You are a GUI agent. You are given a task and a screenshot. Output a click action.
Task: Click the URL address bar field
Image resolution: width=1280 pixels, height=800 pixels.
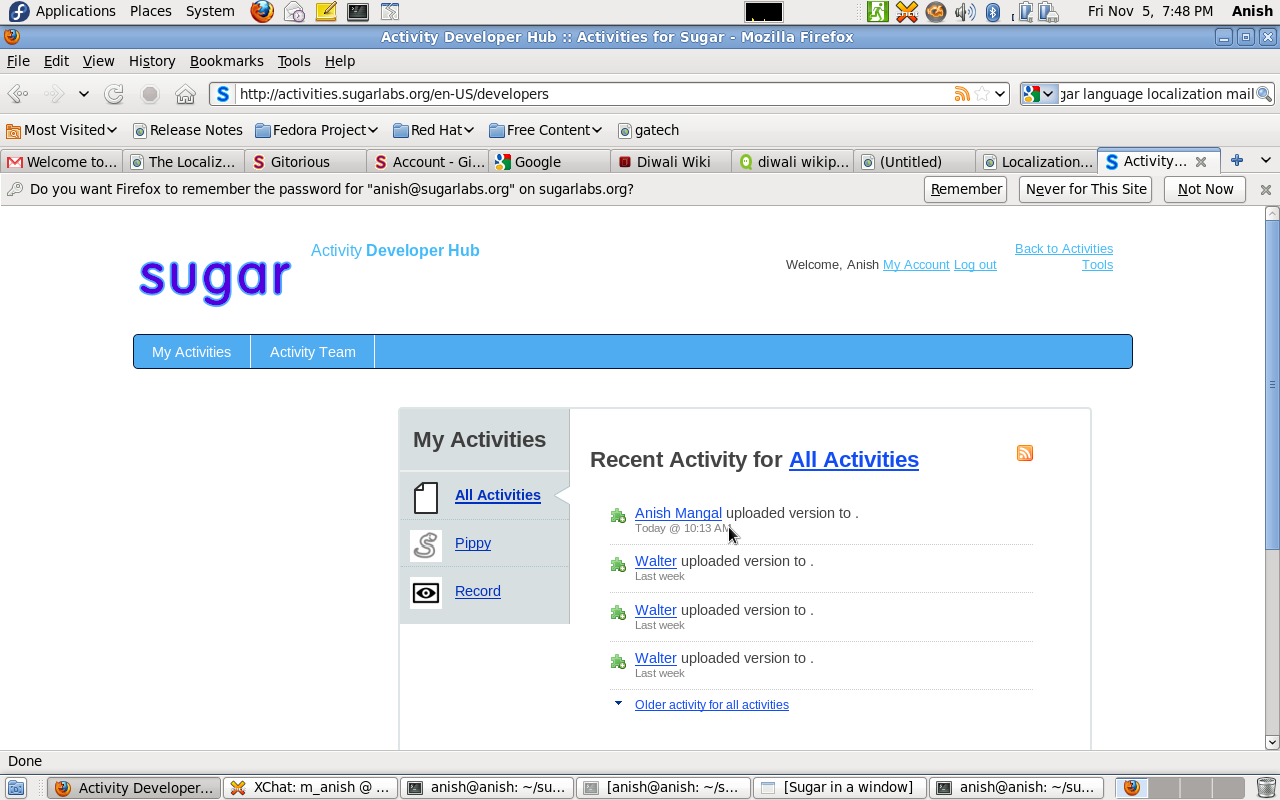(x=590, y=94)
